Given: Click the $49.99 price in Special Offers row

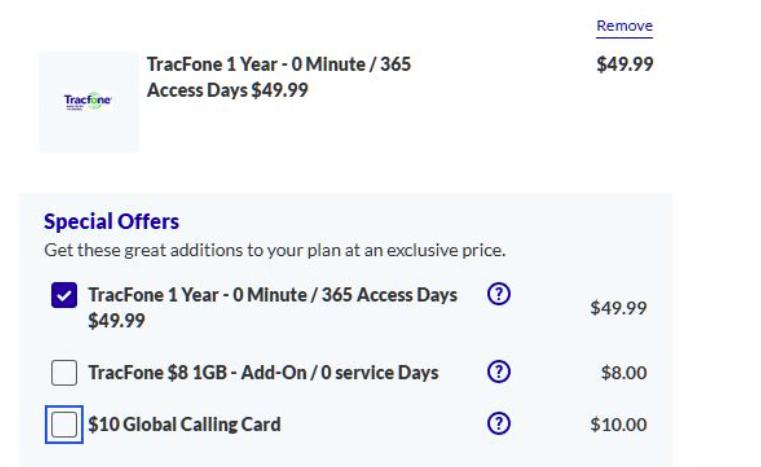Looking at the screenshot, I should tap(618, 308).
